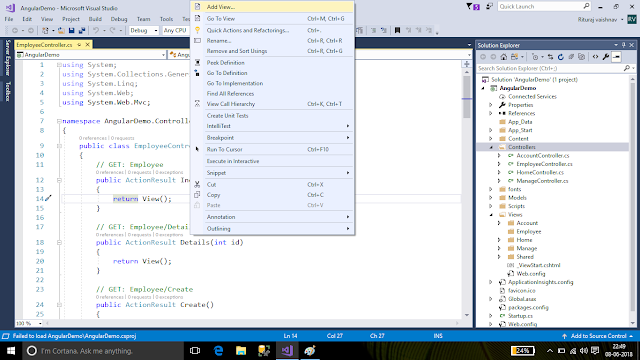Image resolution: width=640 pixels, height=360 pixels.
Task: Open the Server Explorer side tab
Action: pos(7,58)
